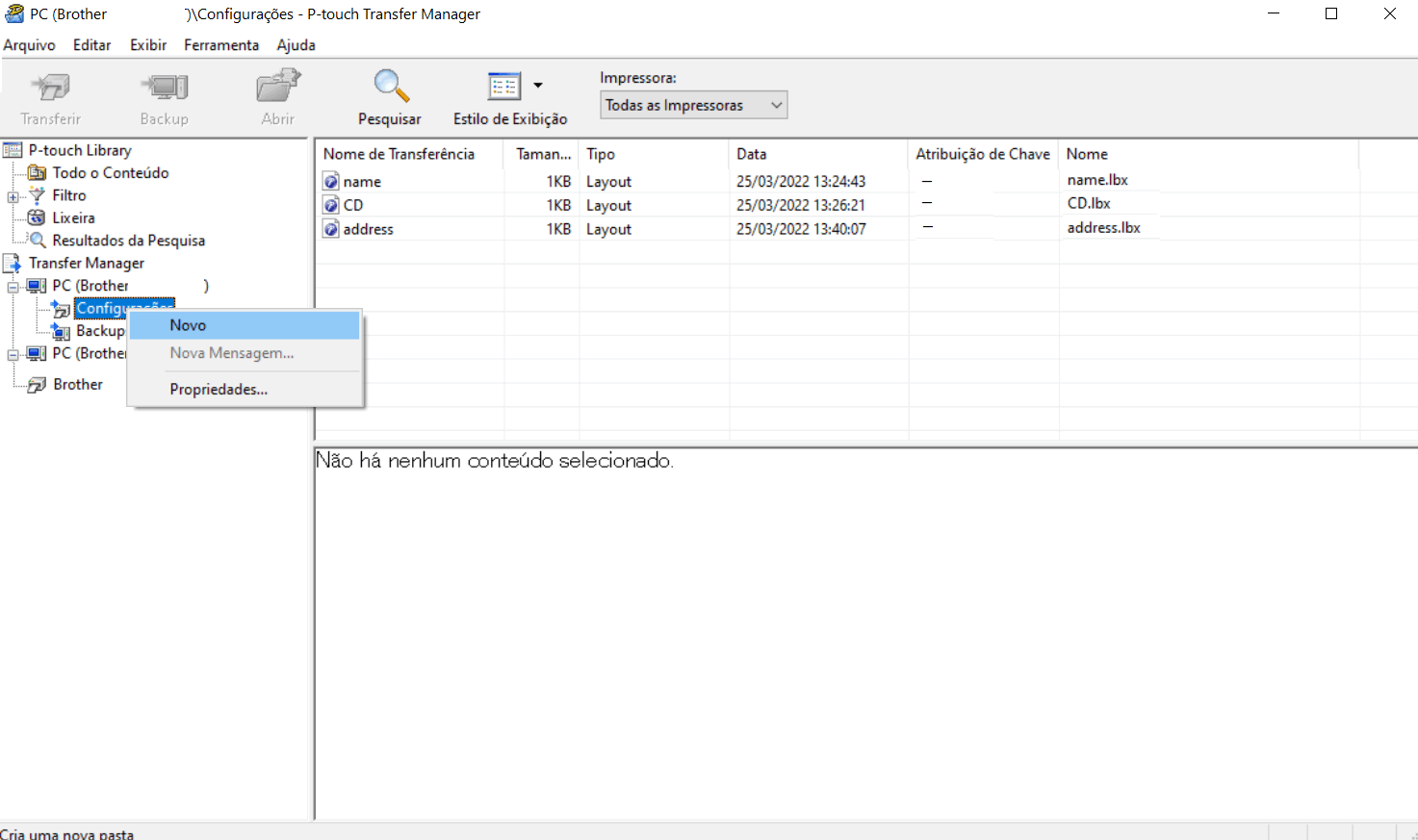Sort by Nome de Transferência column header
The width and height of the screenshot is (1418, 840).
click(409, 154)
